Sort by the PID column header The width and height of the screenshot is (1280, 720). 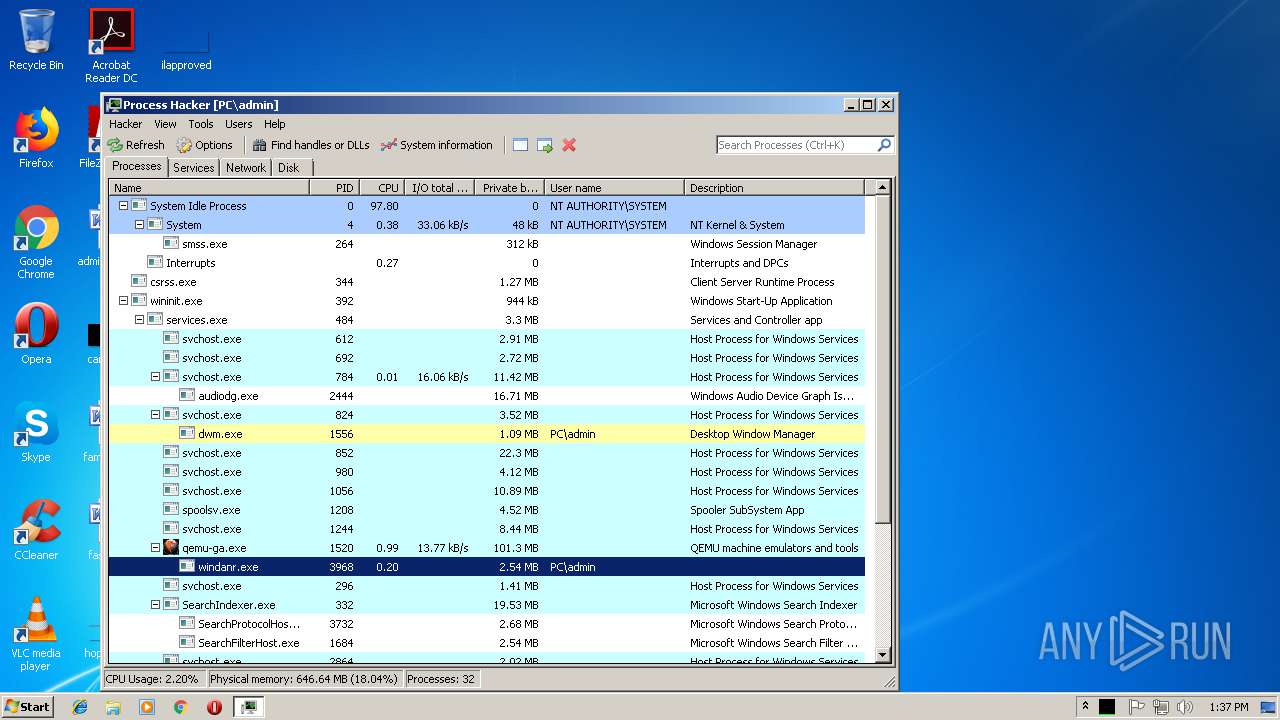pos(334,188)
